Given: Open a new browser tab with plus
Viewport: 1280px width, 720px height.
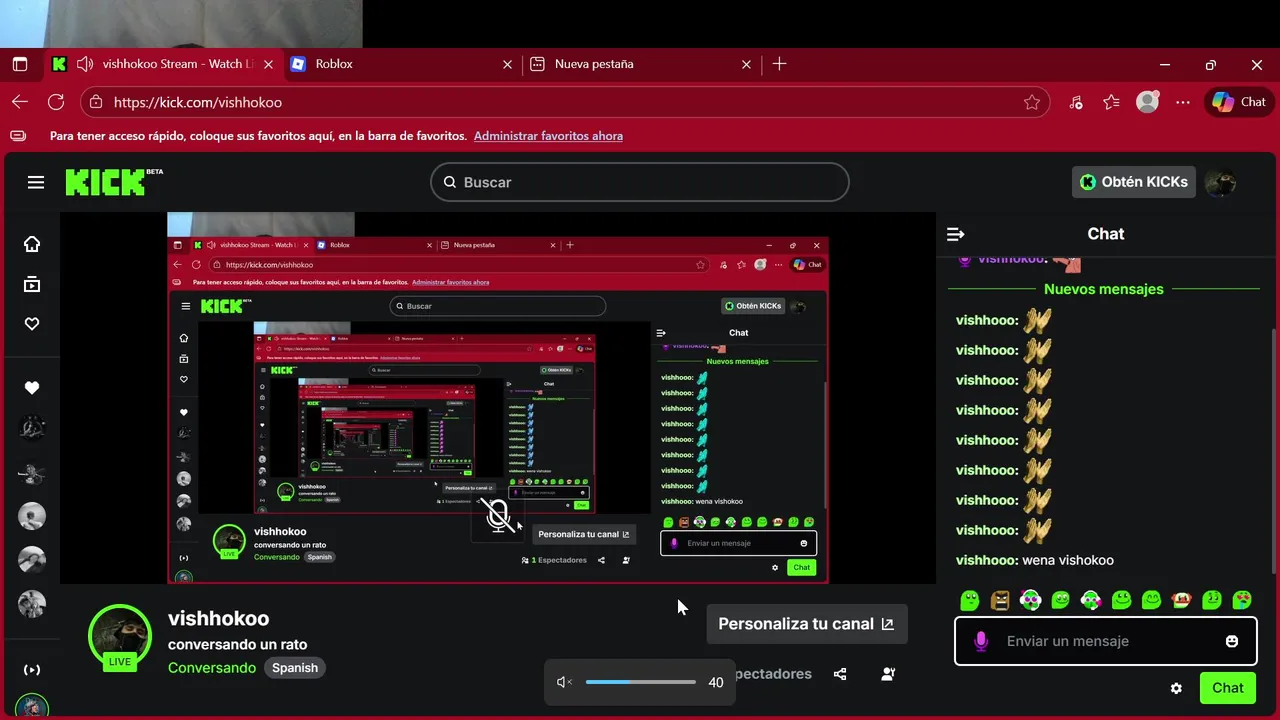Looking at the screenshot, I should pos(780,64).
